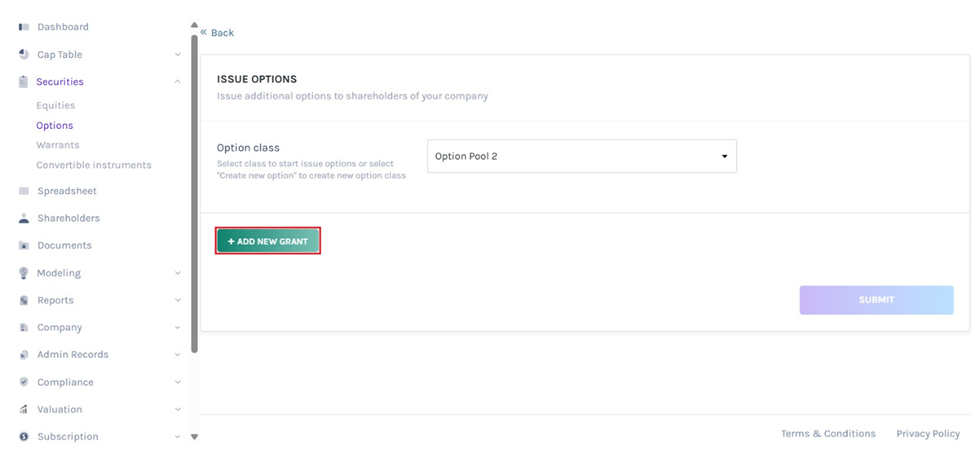Viewport: 975px width, 451px height.
Task: Open the Option Pool 2 class dropdown
Action: tap(581, 156)
